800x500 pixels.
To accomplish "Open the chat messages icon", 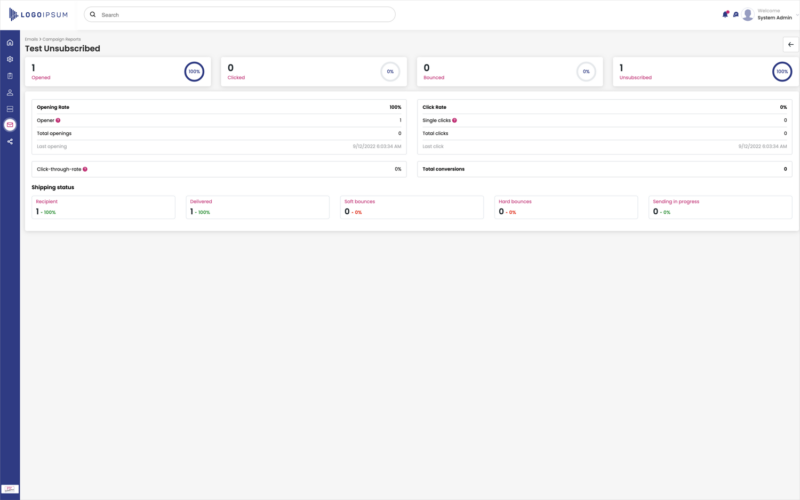I will click(x=736, y=15).
